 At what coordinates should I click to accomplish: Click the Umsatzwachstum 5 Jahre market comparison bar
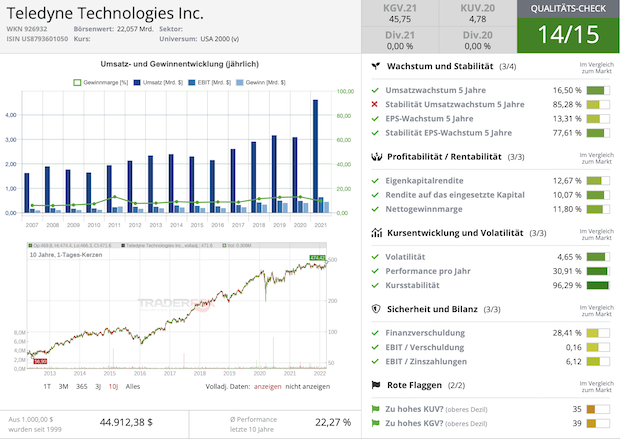598,90
